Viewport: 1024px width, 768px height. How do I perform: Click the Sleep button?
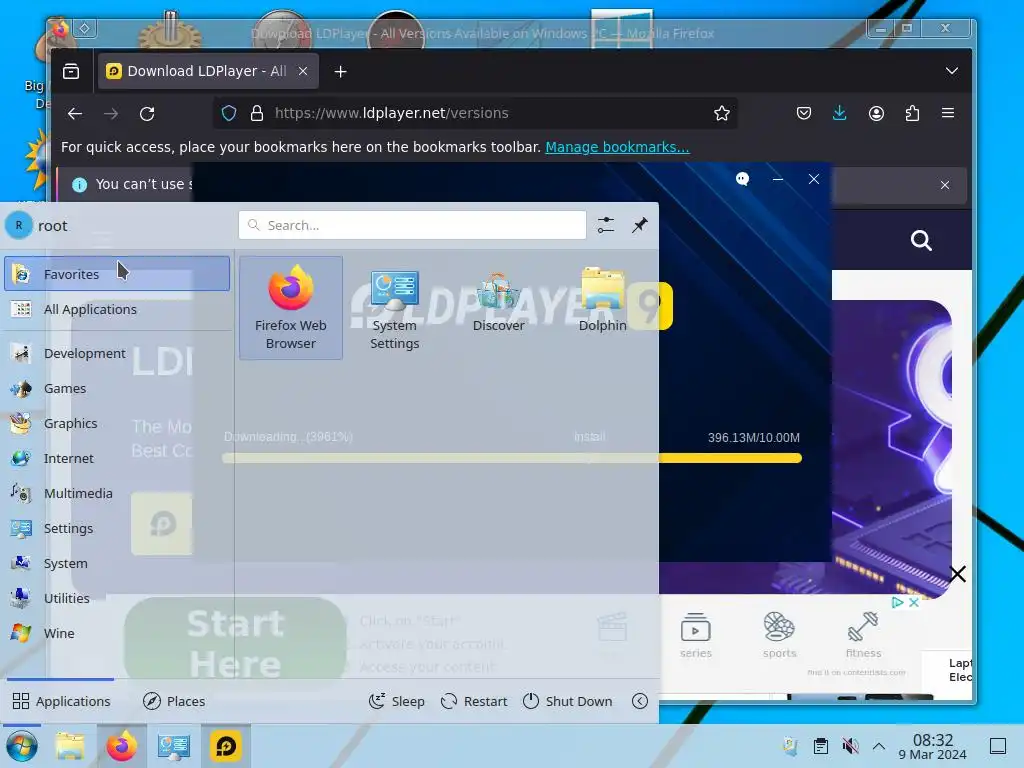[396, 701]
